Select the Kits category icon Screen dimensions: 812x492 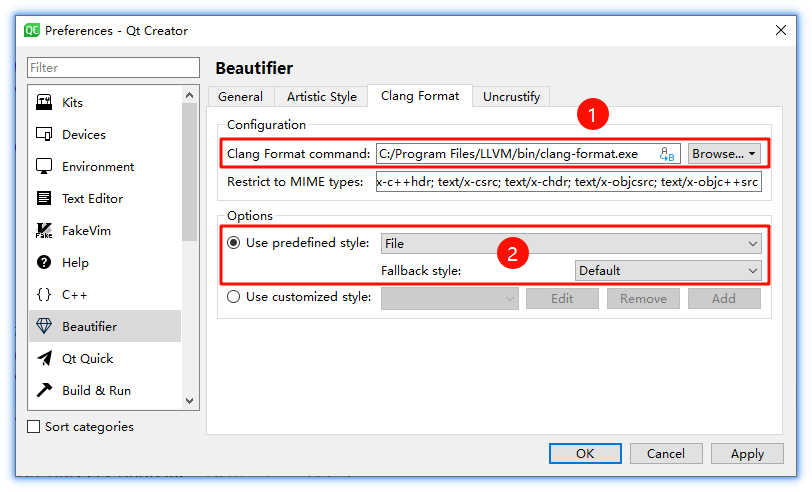(x=44, y=103)
